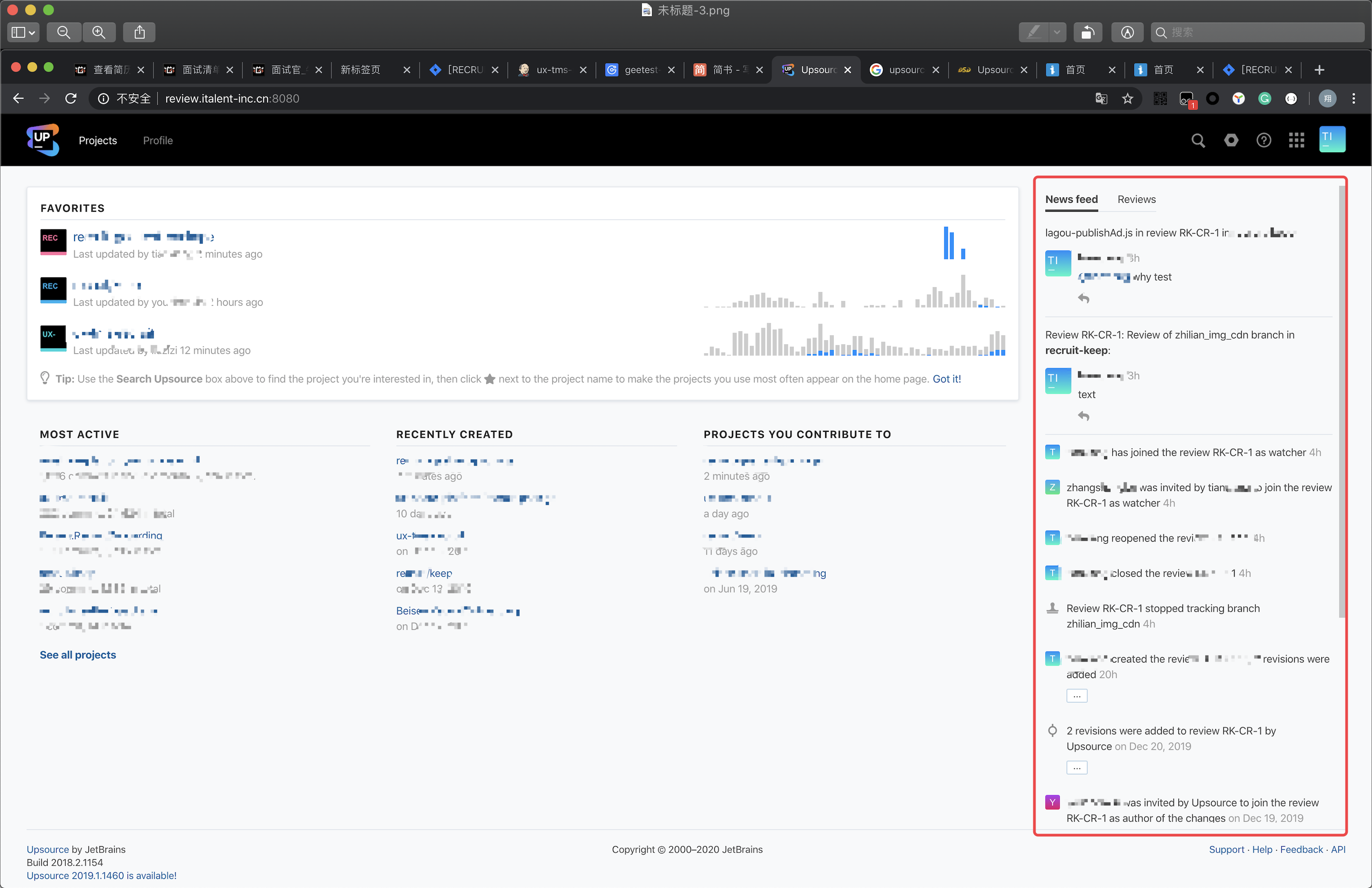Click the Chrome address bar URL
The width and height of the screenshot is (1372, 888).
click(x=232, y=98)
